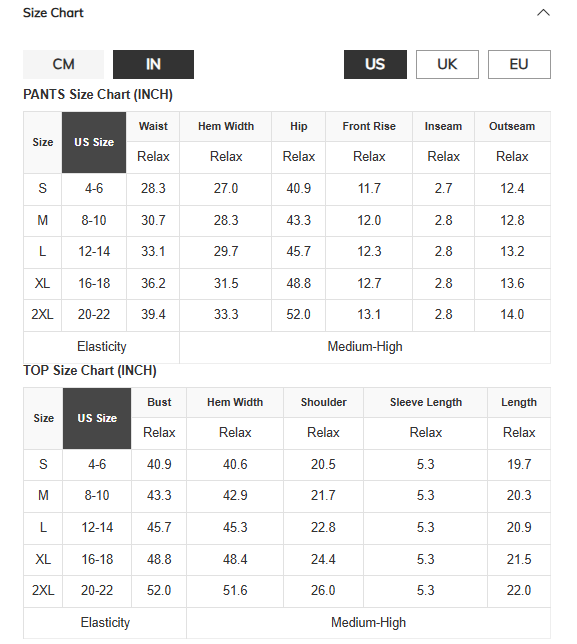577x644 pixels.
Task: Select the 2XL row in PANTS chart
Action: pos(287,315)
